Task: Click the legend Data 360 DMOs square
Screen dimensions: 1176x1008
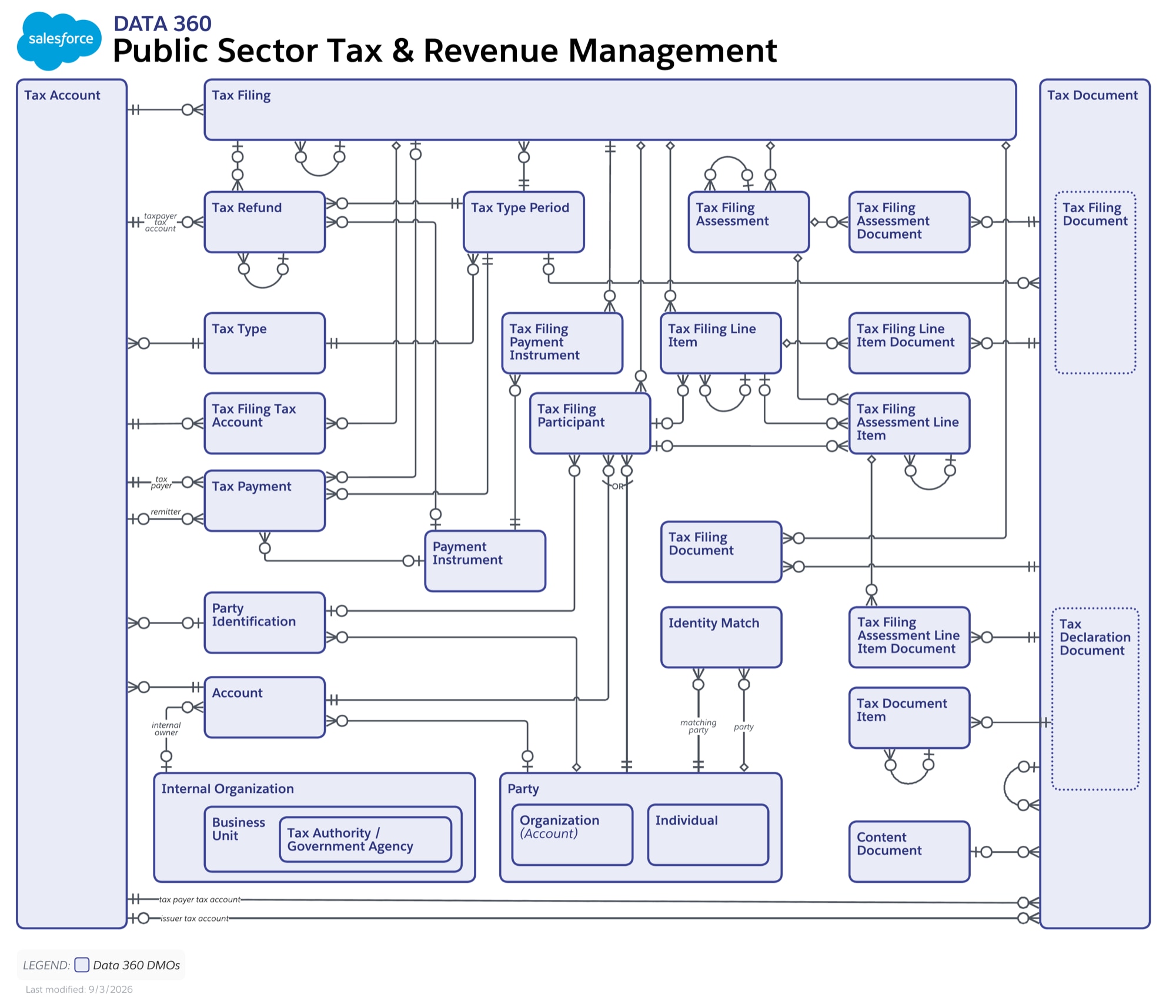Action: (82, 965)
